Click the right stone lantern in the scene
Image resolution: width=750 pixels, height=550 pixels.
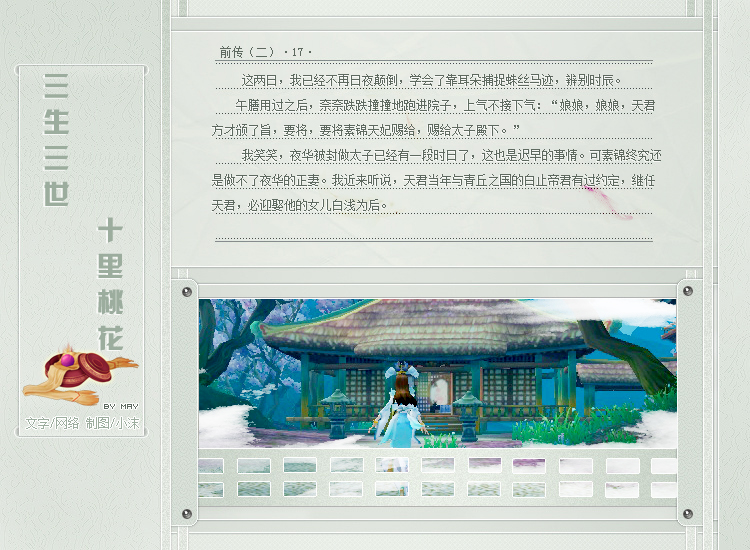[x=467, y=410]
